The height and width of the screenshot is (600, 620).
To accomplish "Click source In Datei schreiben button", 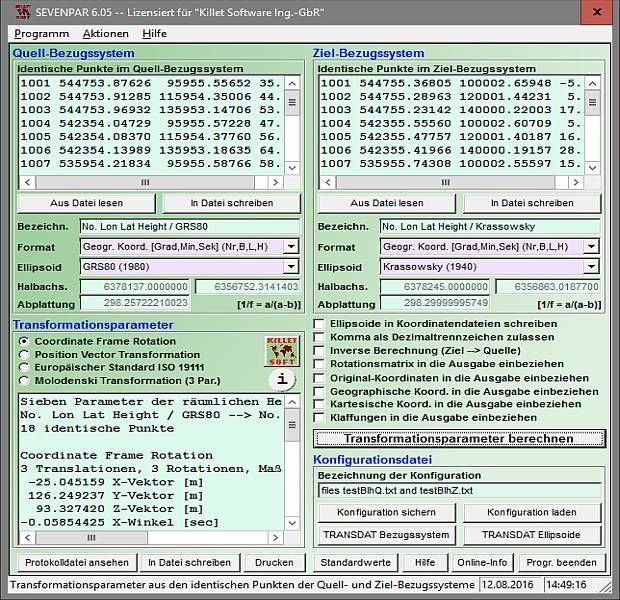I will click(x=232, y=203).
